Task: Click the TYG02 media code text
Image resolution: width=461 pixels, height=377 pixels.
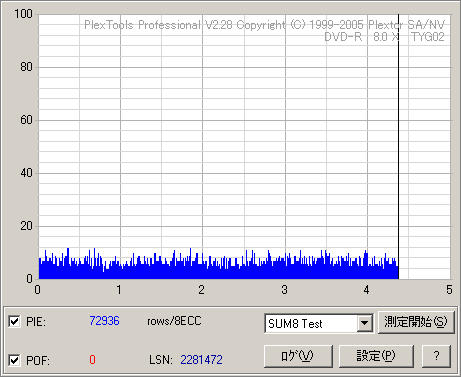Action: click(428, 37)
